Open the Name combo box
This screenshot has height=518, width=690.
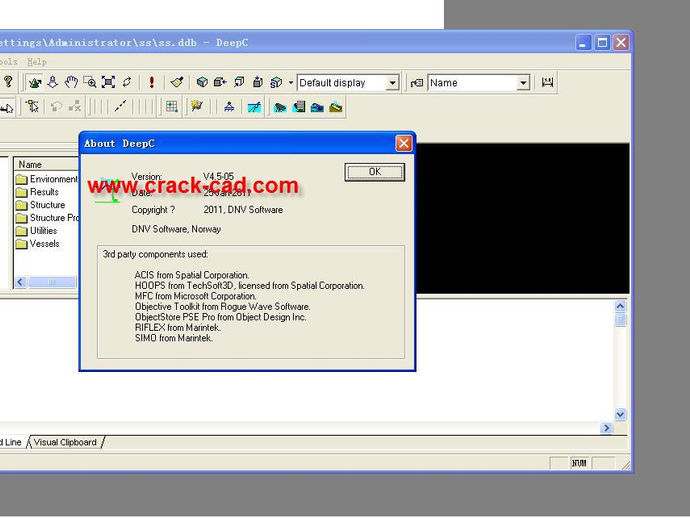pos(478,83)
